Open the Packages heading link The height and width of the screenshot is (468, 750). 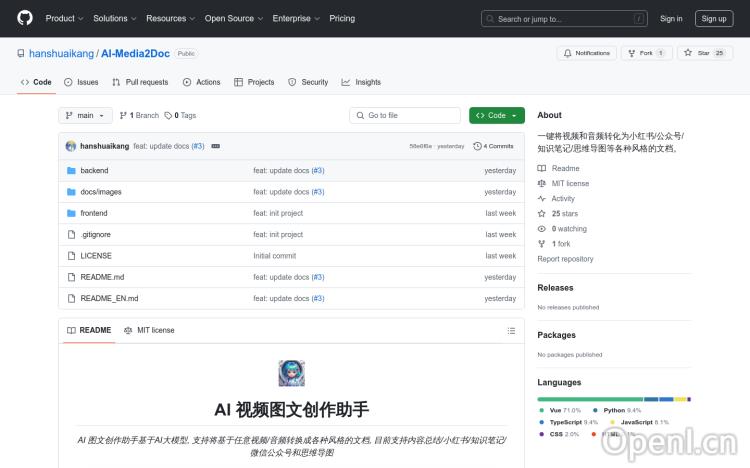(556, 335)
